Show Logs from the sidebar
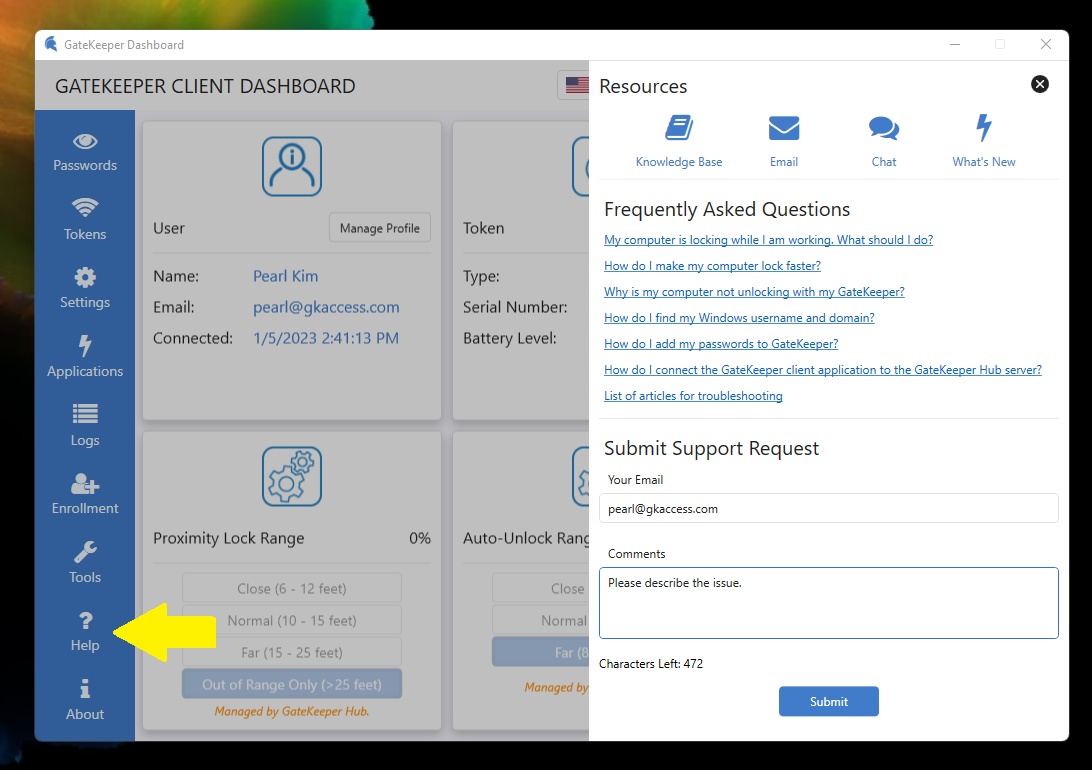This screenshot has height=770, width=1092. [85, 425]
